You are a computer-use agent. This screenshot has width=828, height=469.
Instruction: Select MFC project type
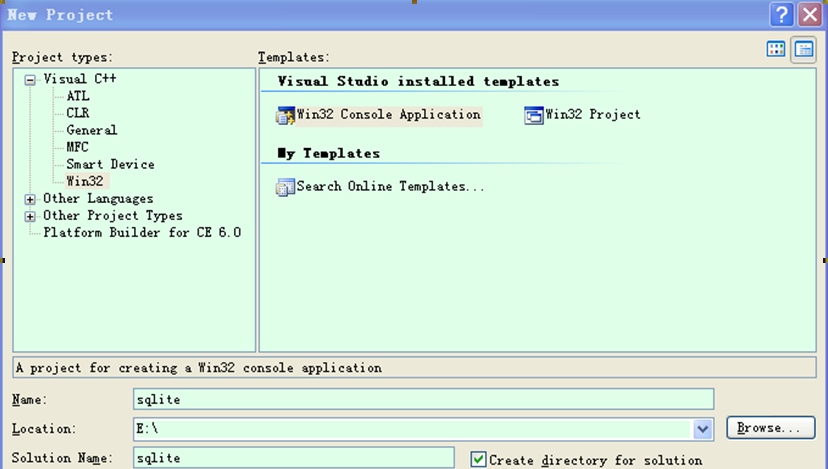pyautogui.click(x=77, y=147)
